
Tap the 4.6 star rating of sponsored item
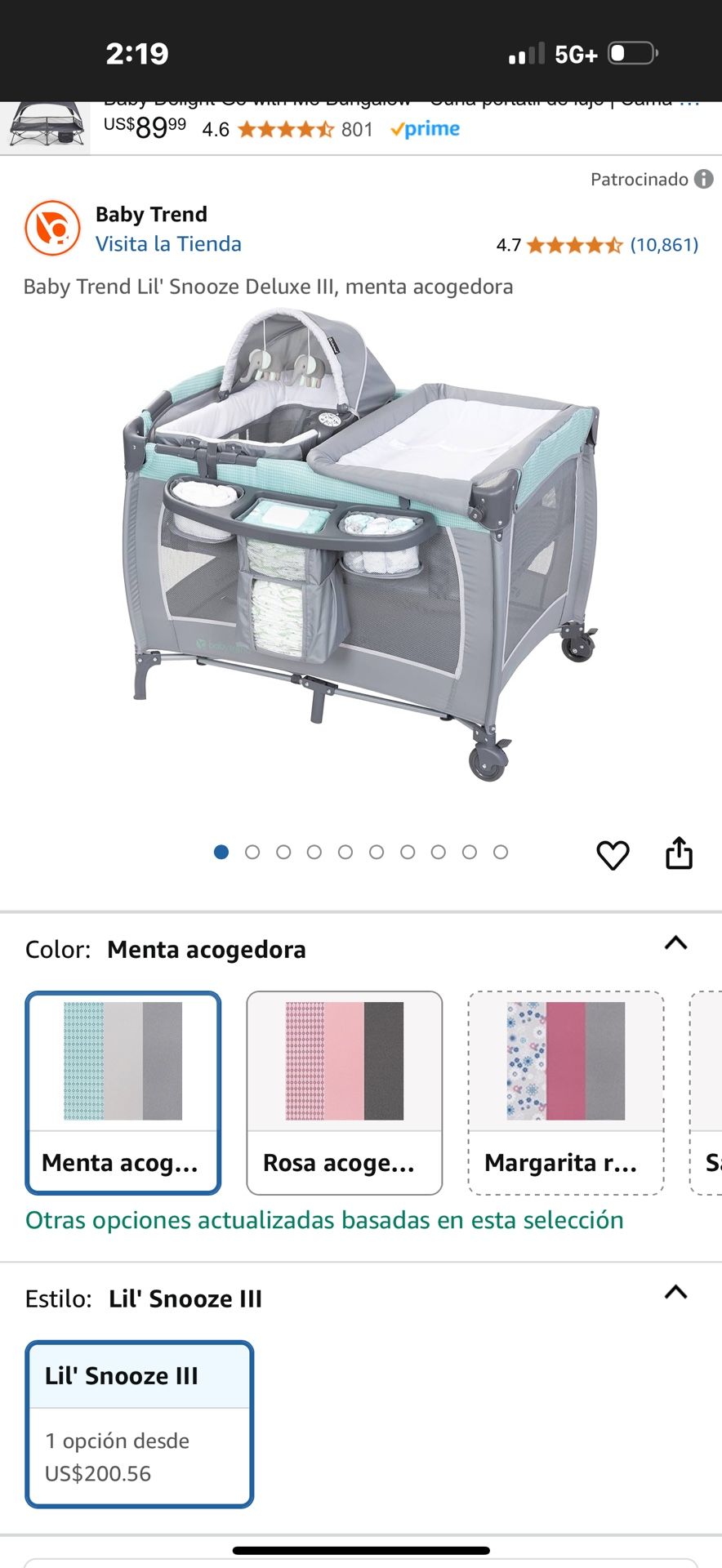(x=286, y=129)
